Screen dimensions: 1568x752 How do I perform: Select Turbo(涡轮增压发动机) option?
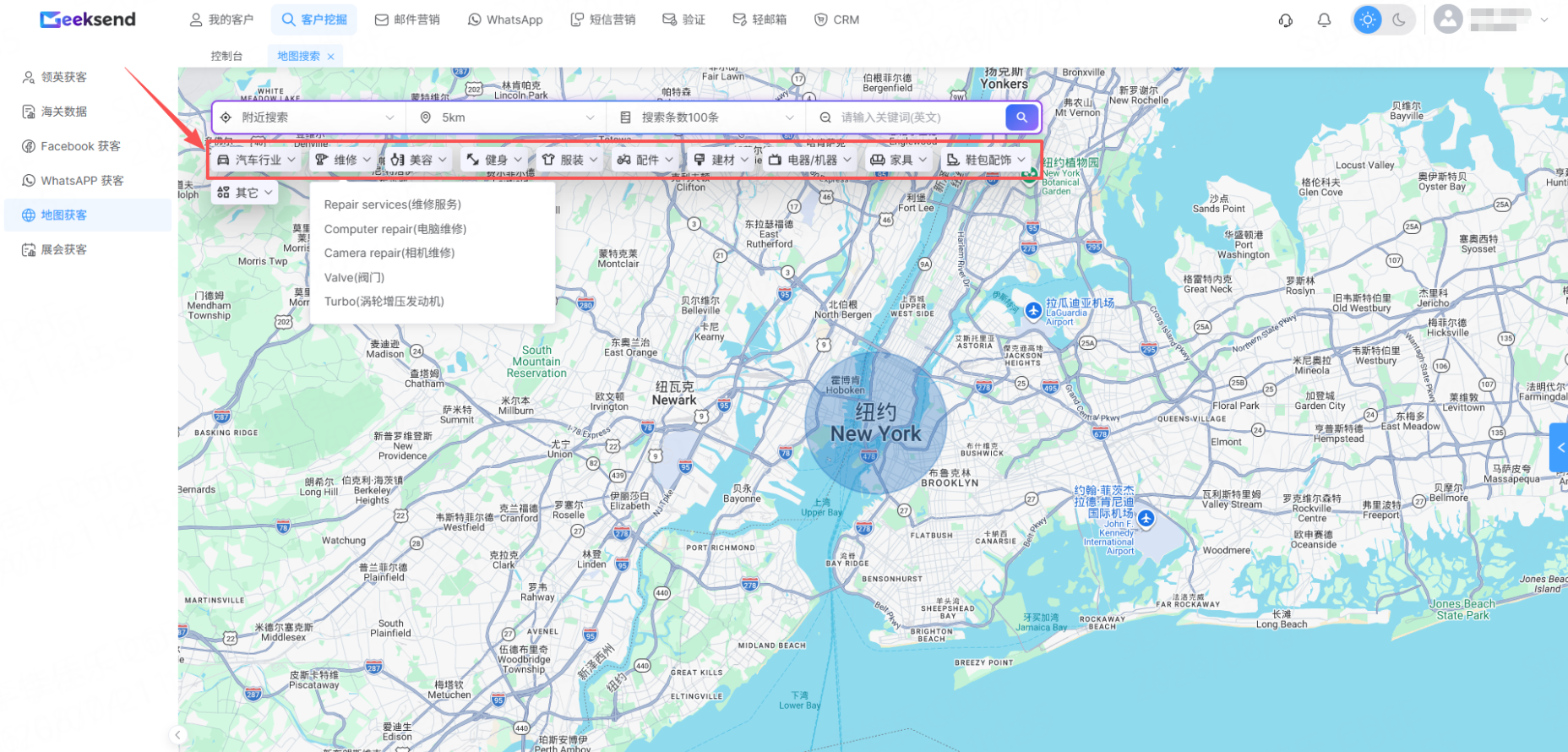click(433, 301)
